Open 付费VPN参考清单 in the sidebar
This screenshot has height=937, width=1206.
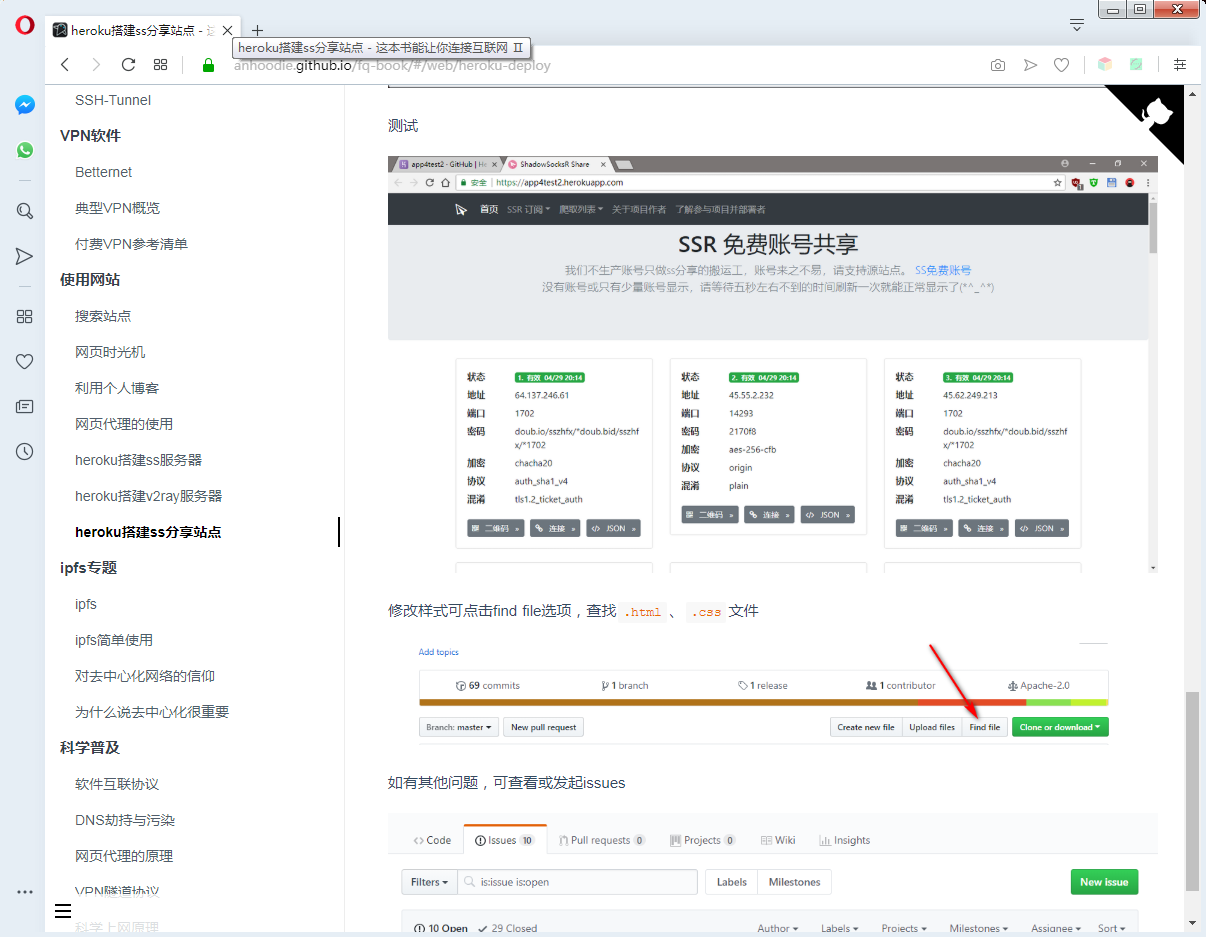131,244
